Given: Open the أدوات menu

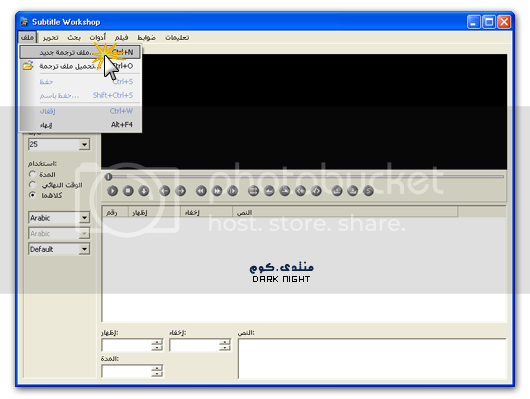Looking at the screenshot, I should (x=98, y=37).
